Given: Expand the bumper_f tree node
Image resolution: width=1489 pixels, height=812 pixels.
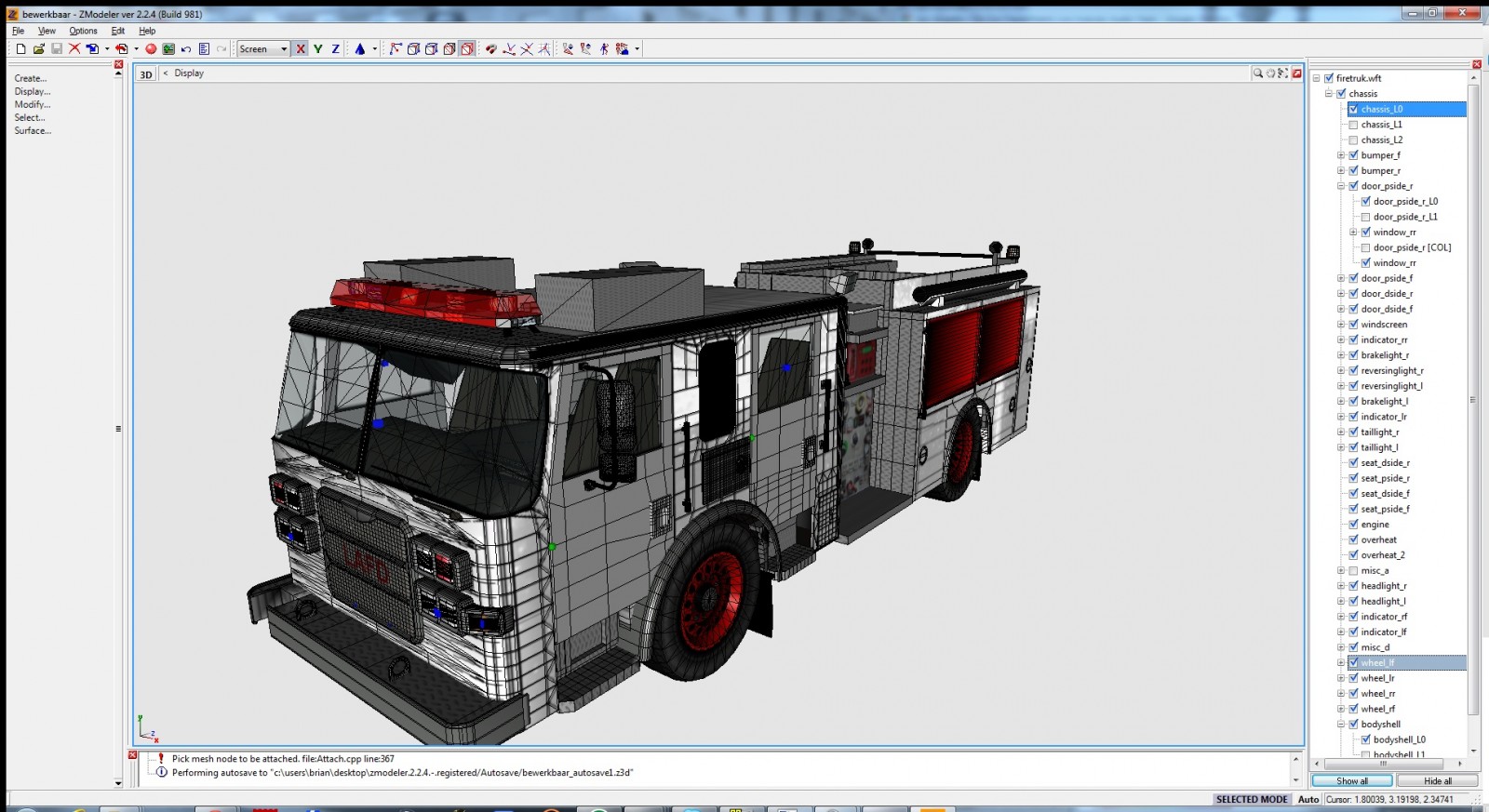Looking at the screenshot, I should 1341,155.
